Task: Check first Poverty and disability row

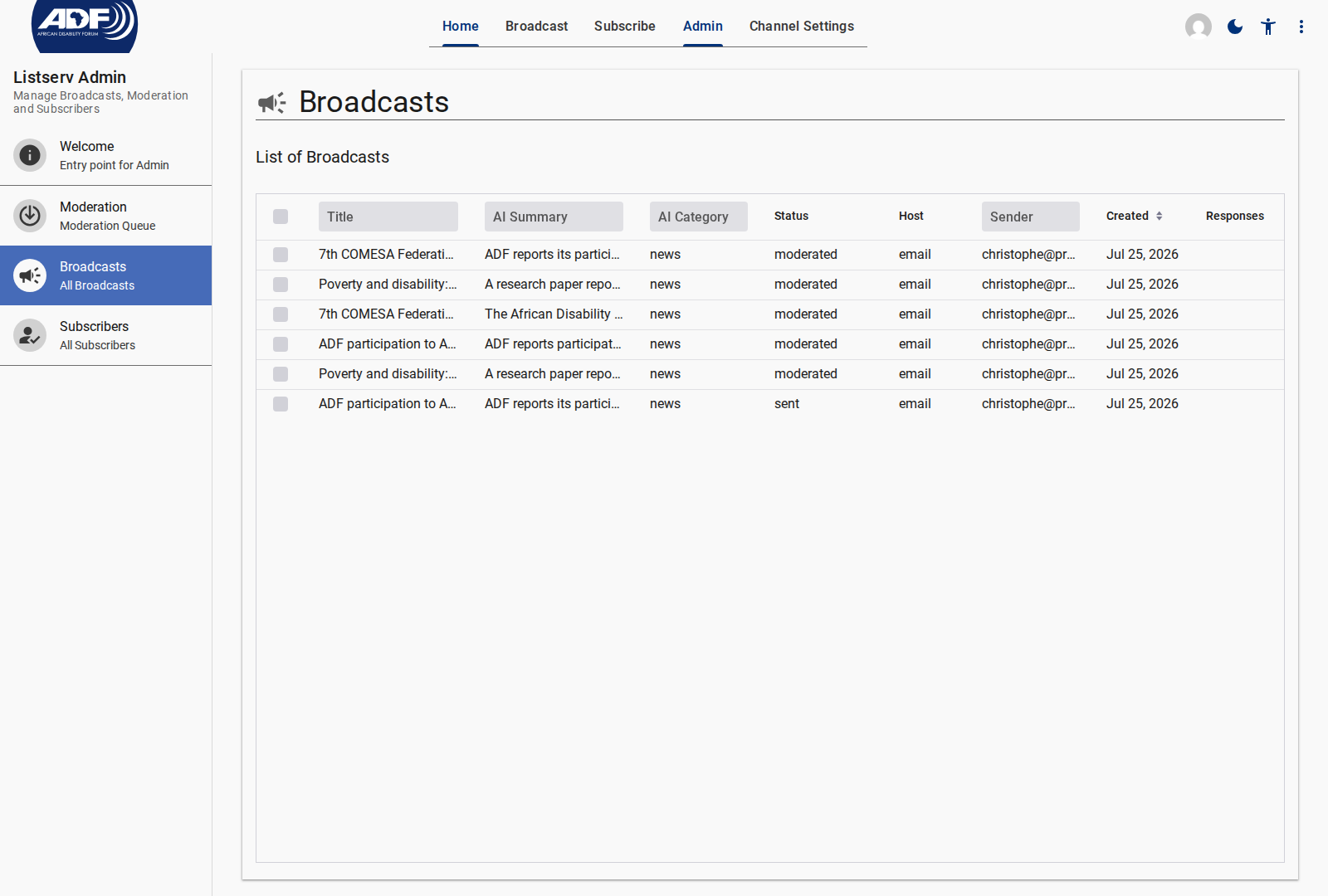Action: point(281,285)
